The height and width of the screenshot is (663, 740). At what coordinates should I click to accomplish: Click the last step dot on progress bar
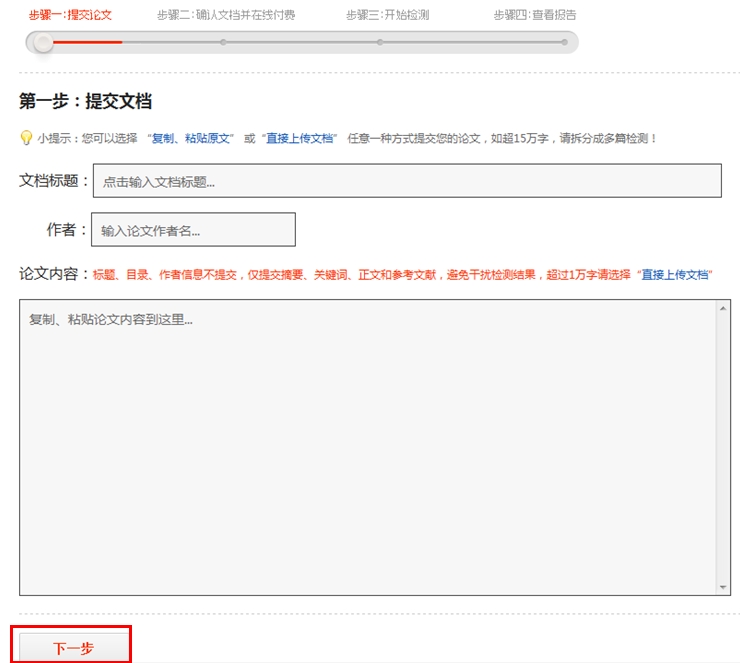pyautogui.click(x=564, y=42)
